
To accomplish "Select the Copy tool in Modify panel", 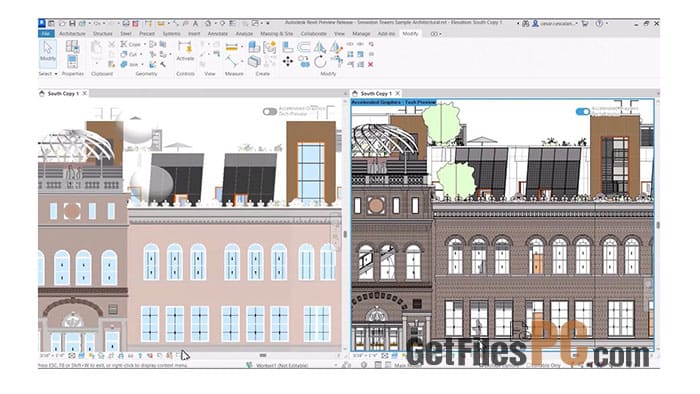I will 304,62.
